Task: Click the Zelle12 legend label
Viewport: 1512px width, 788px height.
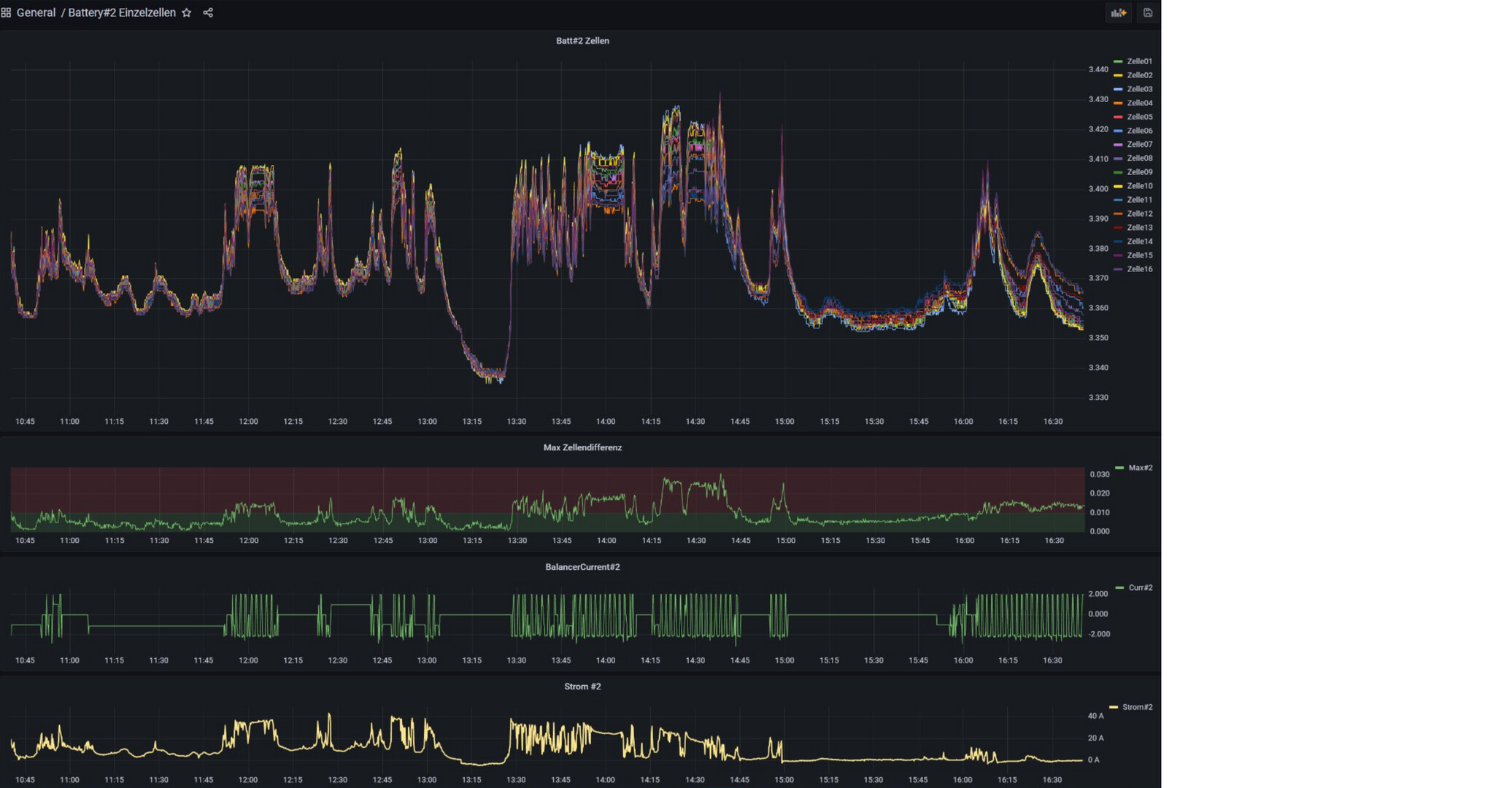Action: (x=1140, y=214)
